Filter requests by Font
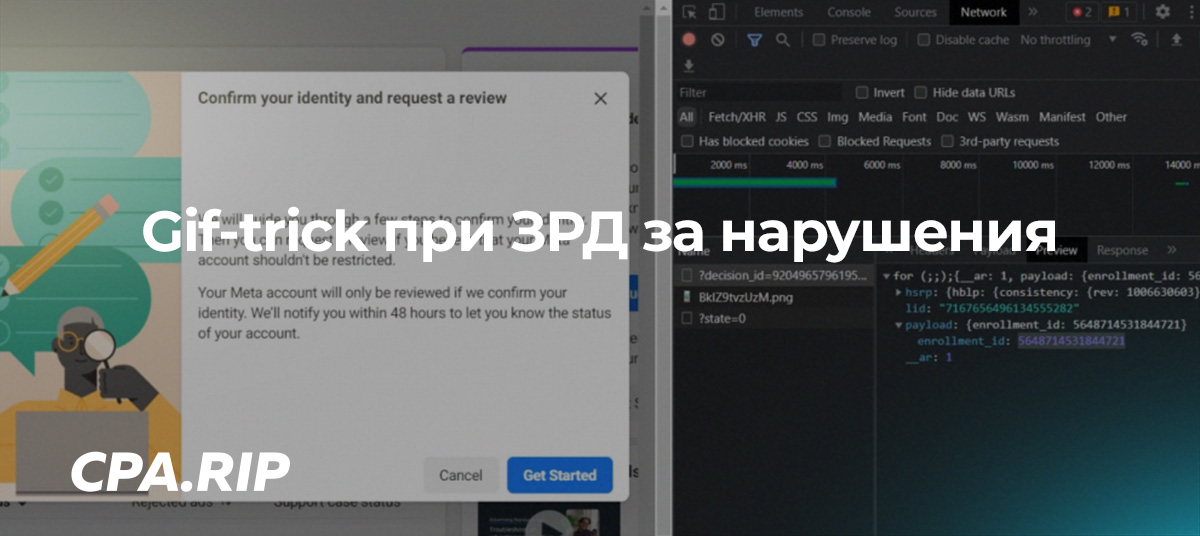Screen dimensions: 1200x536 tap(914, 117)
